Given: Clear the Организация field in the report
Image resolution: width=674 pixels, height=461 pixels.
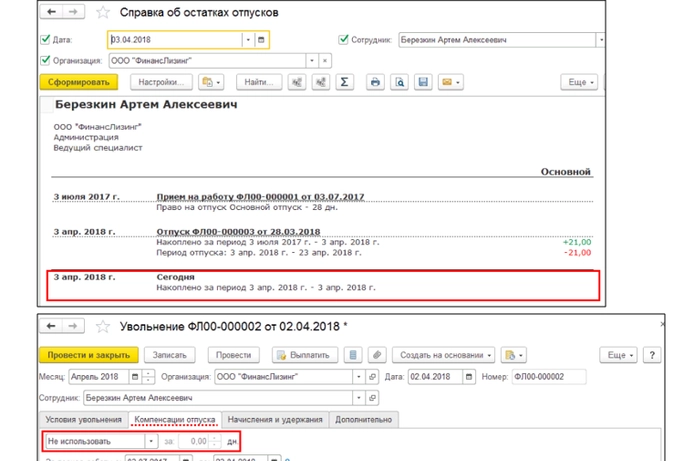Looking at the screenshot, I should (325, 61).
